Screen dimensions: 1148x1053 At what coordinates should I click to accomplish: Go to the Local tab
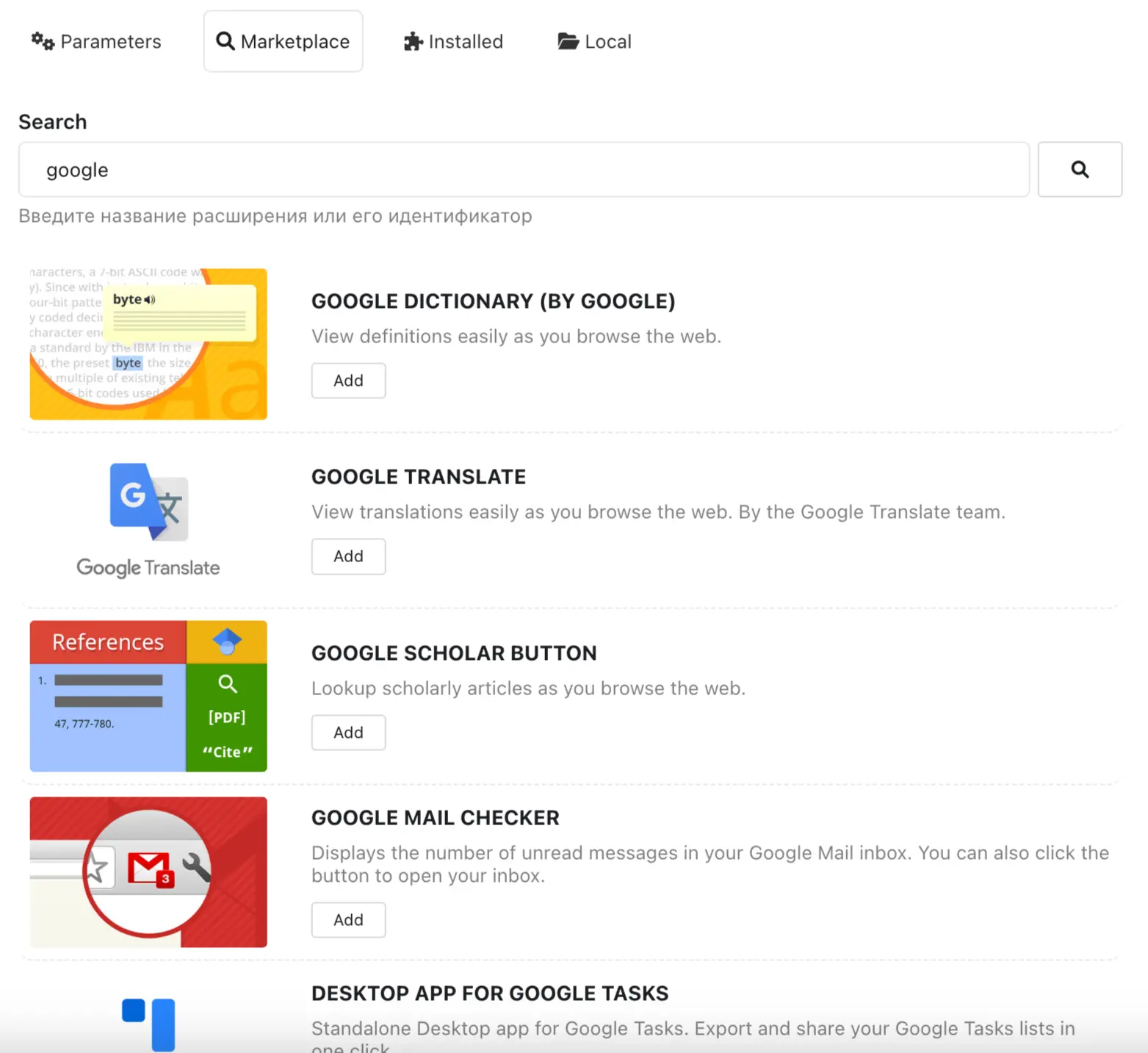click(594, 42)
